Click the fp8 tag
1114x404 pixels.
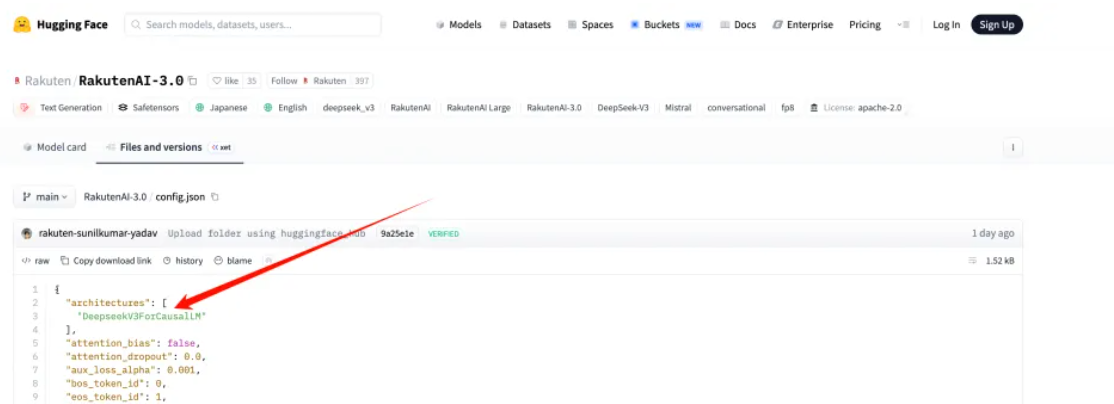[x=788, y=108]
